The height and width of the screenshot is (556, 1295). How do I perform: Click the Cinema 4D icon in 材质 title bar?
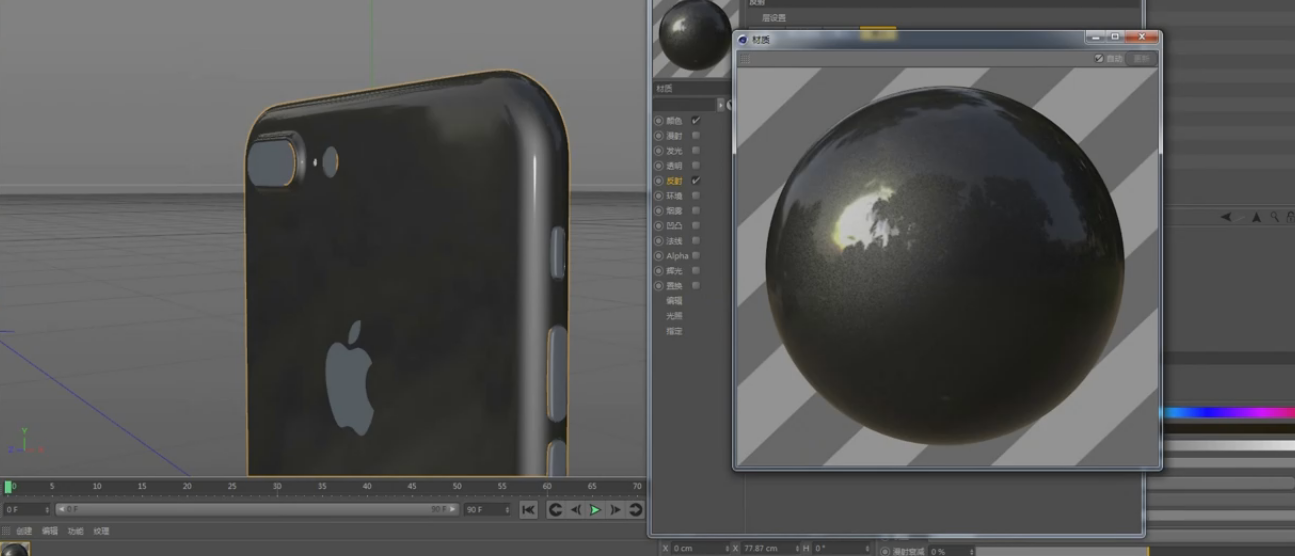pyautogui.click(x=743, y=39)
